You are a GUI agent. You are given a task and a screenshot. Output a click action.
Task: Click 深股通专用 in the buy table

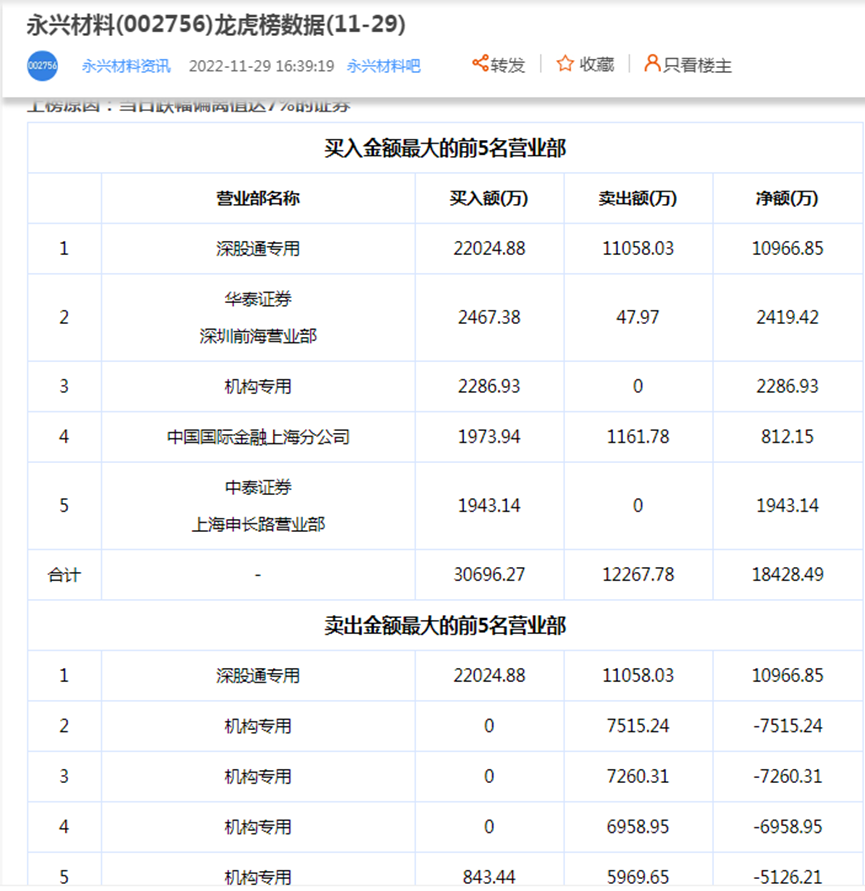(258, 249)
